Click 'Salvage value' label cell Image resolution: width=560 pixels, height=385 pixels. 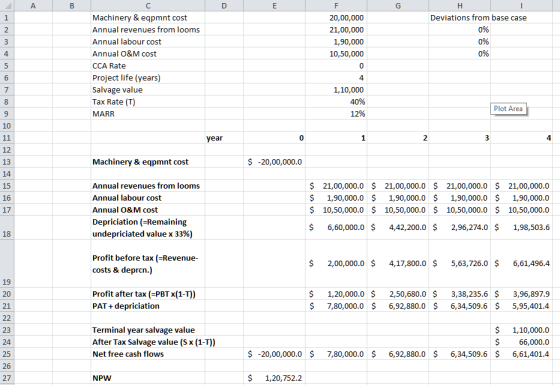click(x=148, y=90)
